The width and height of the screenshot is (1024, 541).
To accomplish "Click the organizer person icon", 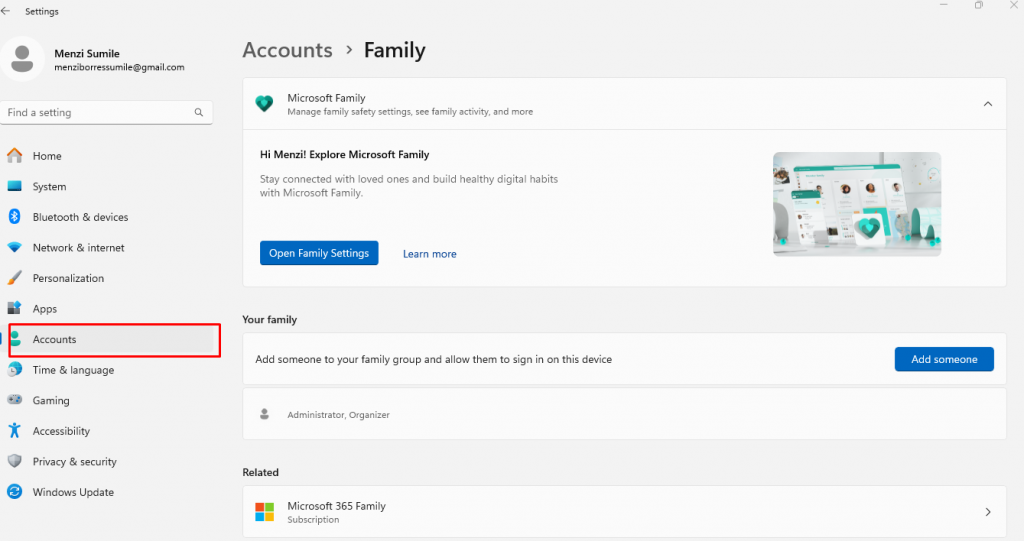I will click(x=264, y=414).
